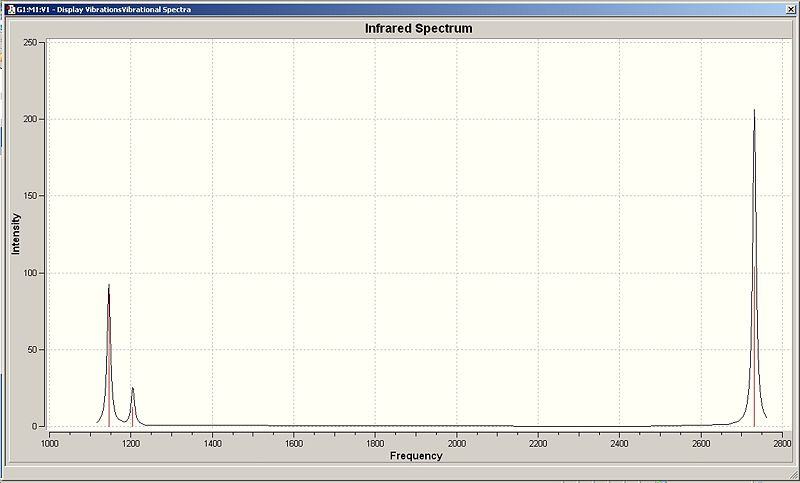Click the GaussView window icon in title bar
Image resolution: width=800 pixels, height=483 pixels.
[x=10, y=9]
